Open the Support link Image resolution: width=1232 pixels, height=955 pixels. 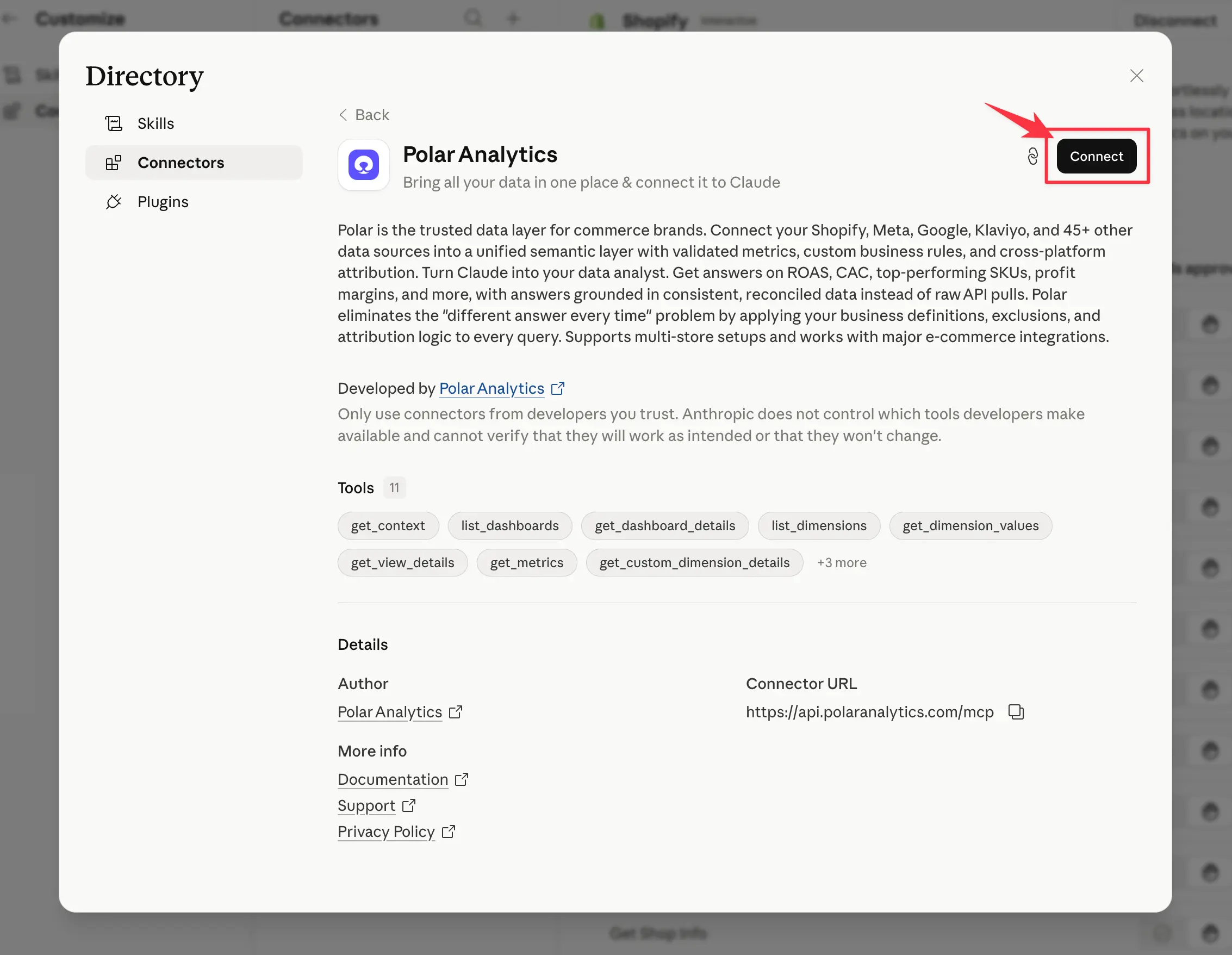[366, 805]
